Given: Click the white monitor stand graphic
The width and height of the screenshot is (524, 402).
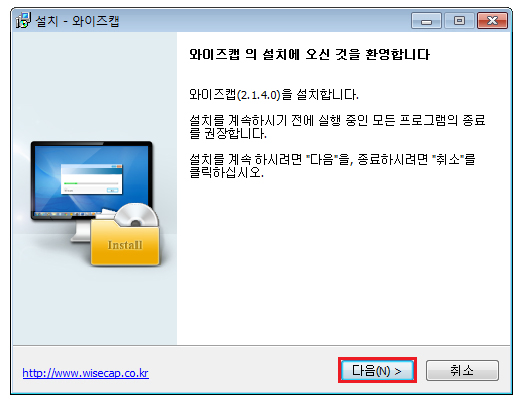Looking at the screenshot, I should [x=81, y=231].
